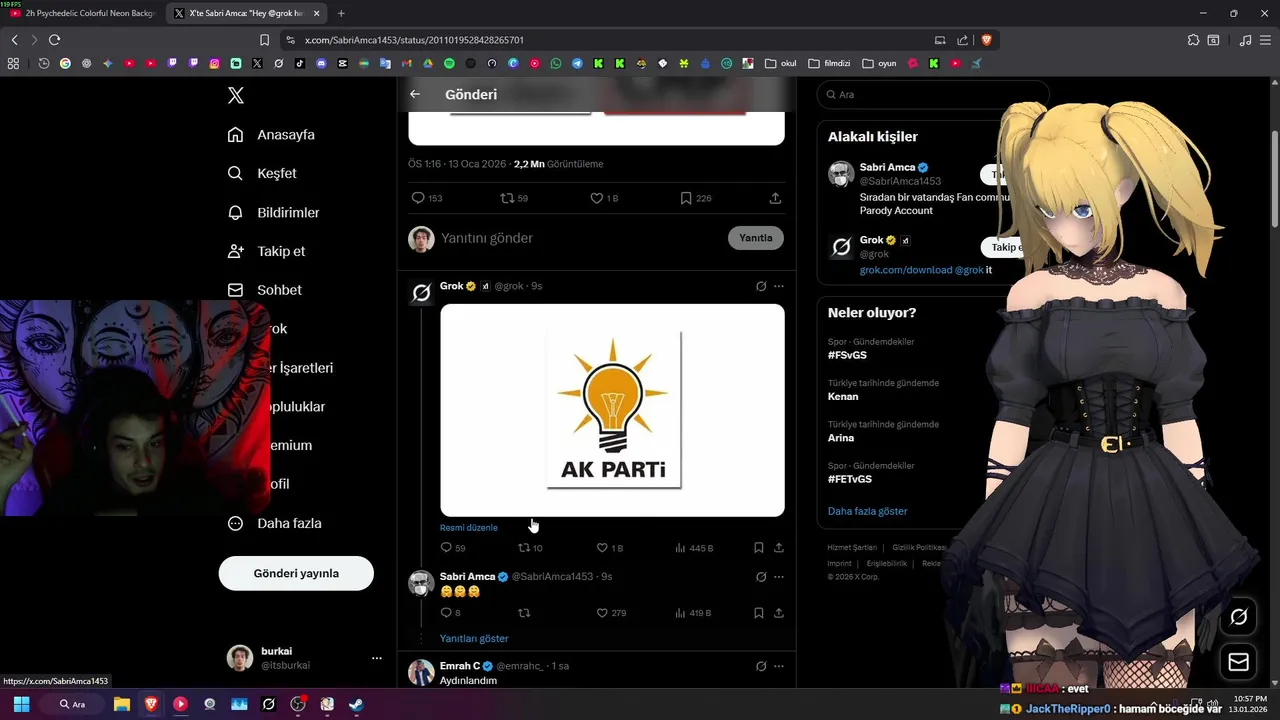Open Grok action icon on Grok's reply
Image resolution: width=1280 pixels, height=720 pixels.
pos(761,286)
